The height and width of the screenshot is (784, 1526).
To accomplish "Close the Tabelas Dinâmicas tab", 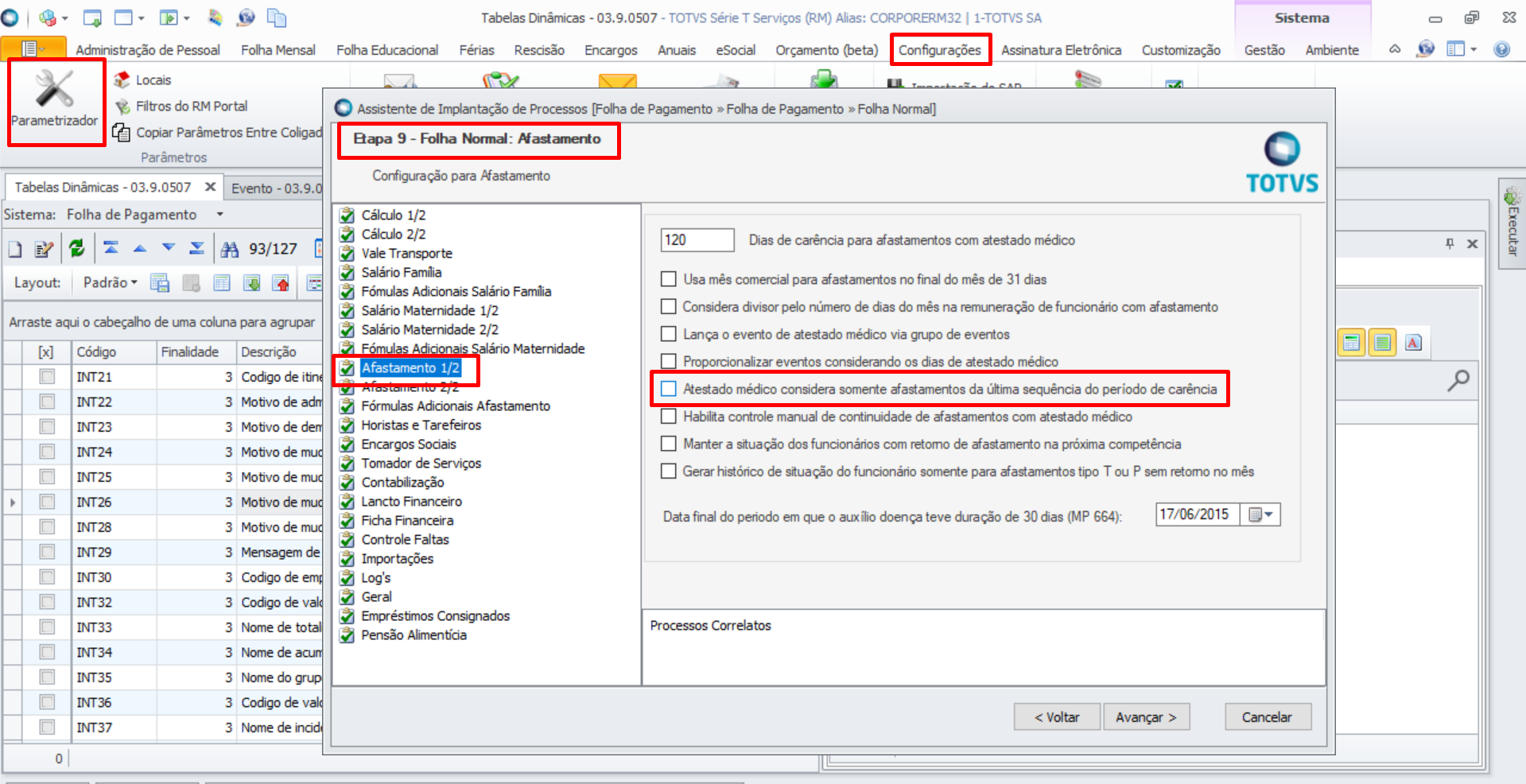I will (x=210, y=187).
